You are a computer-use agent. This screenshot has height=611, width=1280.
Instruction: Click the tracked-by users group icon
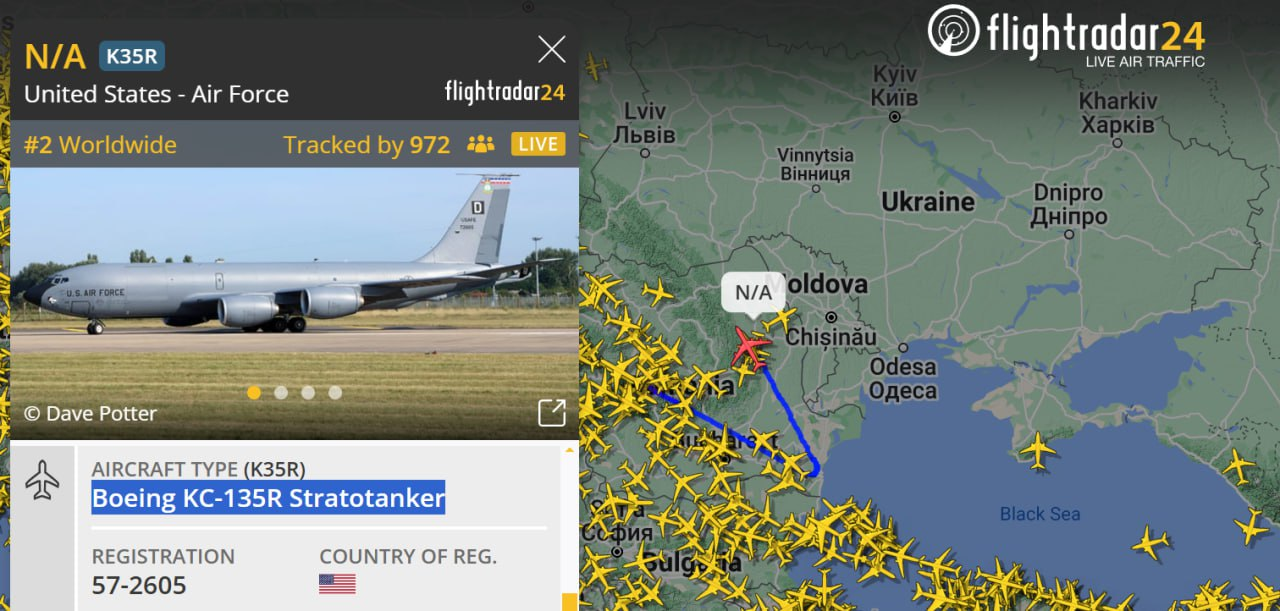[x=481, y=144]
